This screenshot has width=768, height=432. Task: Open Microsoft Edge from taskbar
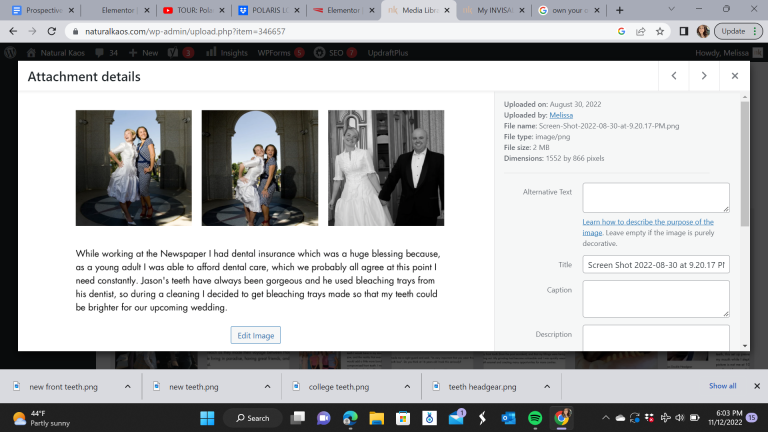[x=350, y=418]
